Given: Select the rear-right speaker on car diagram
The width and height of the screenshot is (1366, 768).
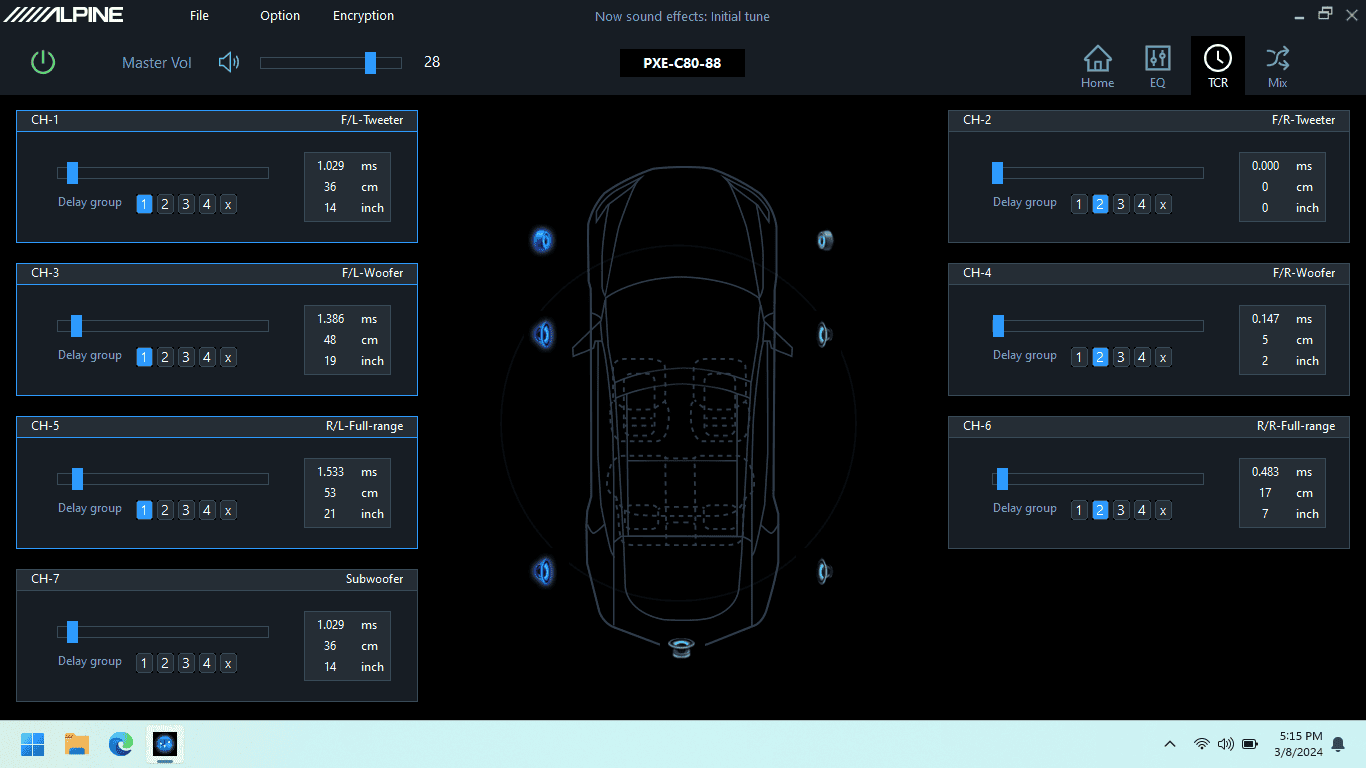Looking at the screenshot, I should [825, 572].
